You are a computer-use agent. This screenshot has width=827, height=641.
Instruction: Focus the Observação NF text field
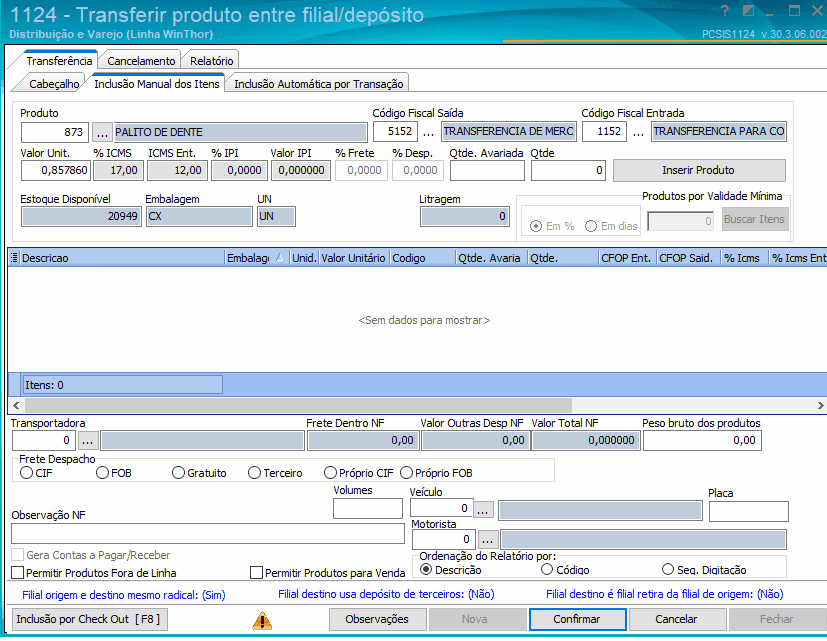pos(208,534)
